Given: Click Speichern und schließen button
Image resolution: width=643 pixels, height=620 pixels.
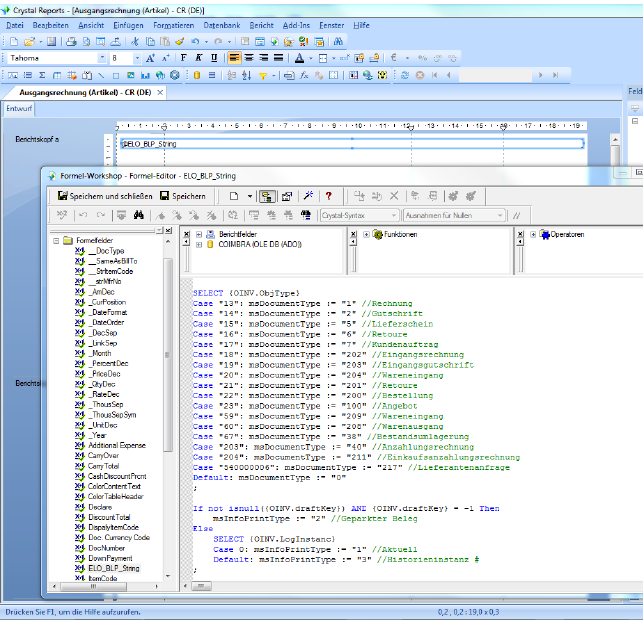Looking at the screenshot, I should [x=105, y=197].
